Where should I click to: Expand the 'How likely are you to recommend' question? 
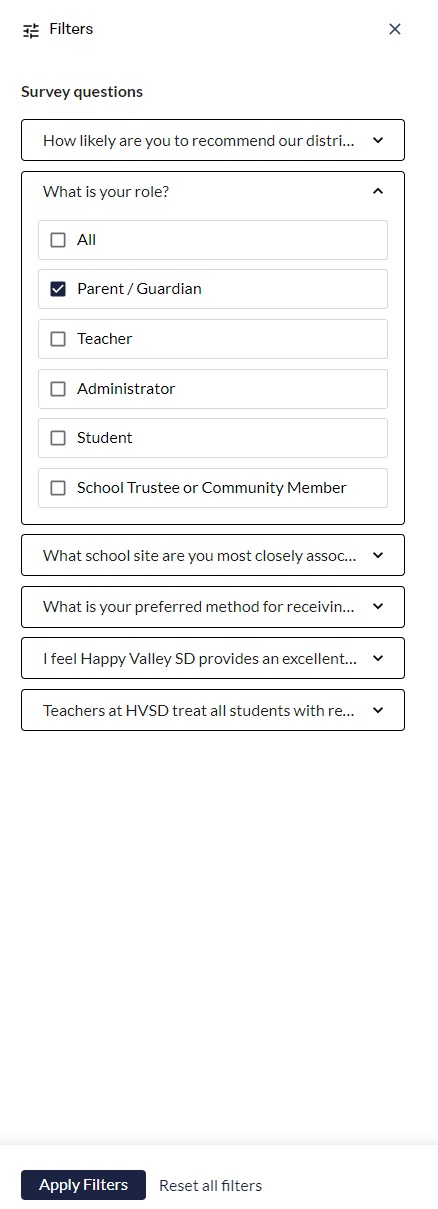click(x=213, y=141)
